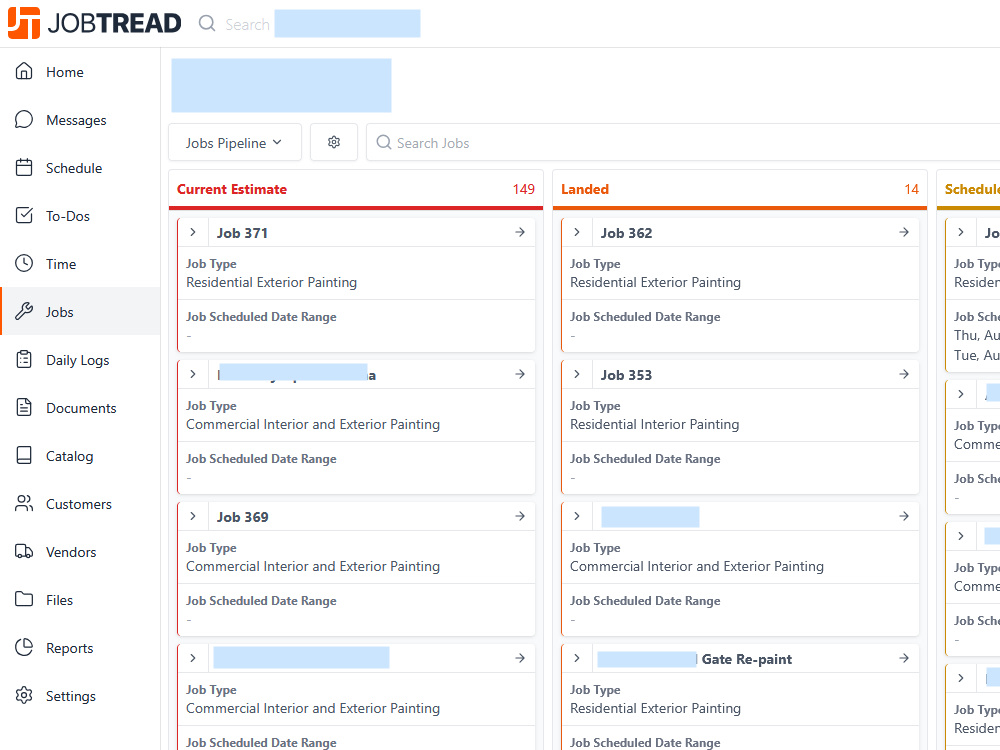Image resolution: width=1000 pixels, height=750 pixels.
Task: Click the Documents page icon
Action: click(24, 408)
